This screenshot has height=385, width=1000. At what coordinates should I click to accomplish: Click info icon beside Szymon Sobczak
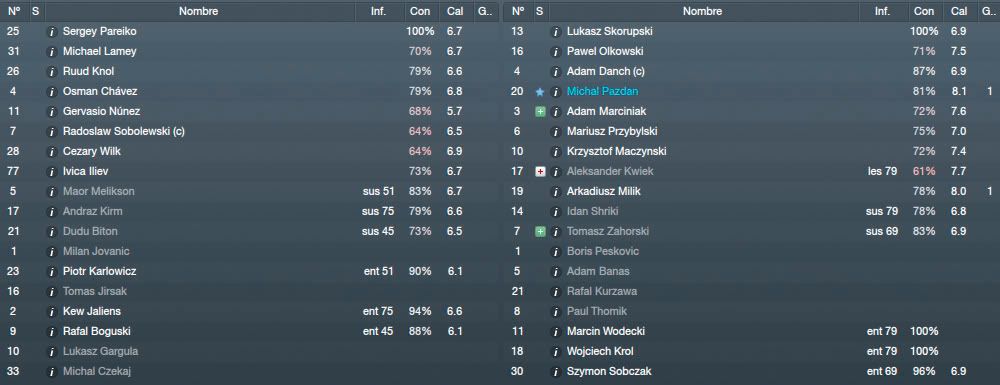click(x=556, y=371)
